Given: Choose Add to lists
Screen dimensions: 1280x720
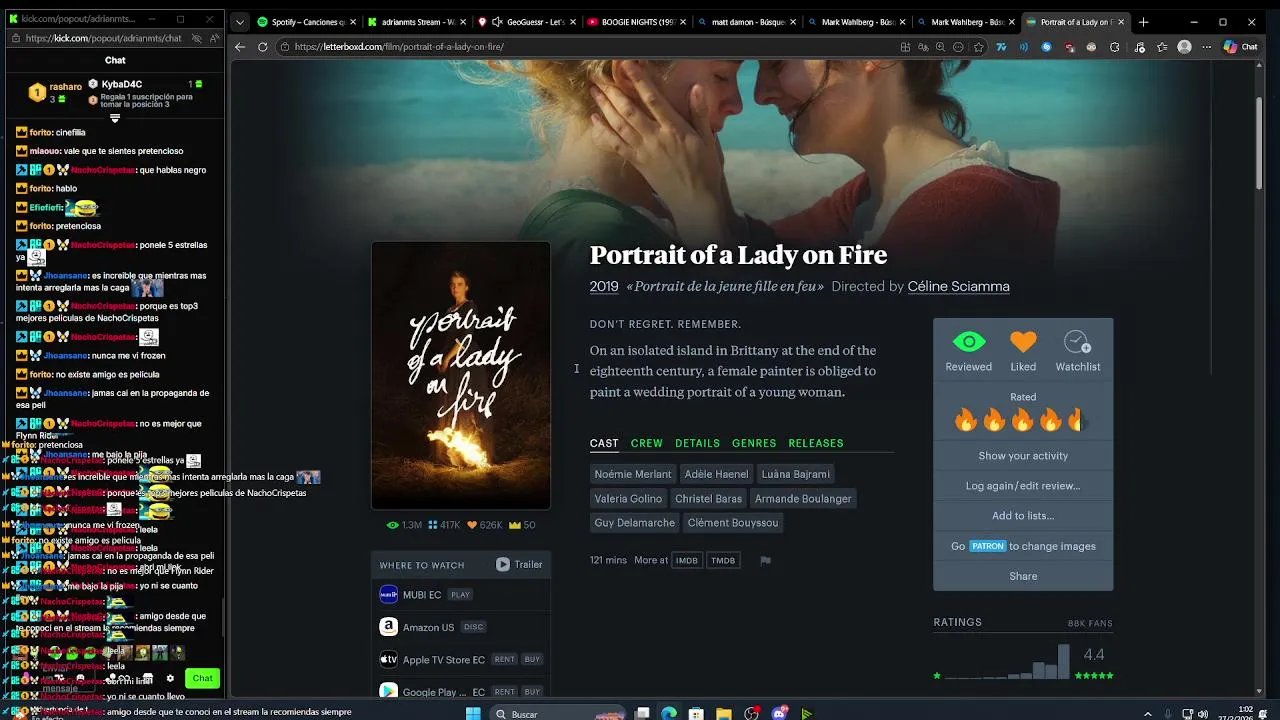Looking at the screenshot, I should coord(1023,516).
